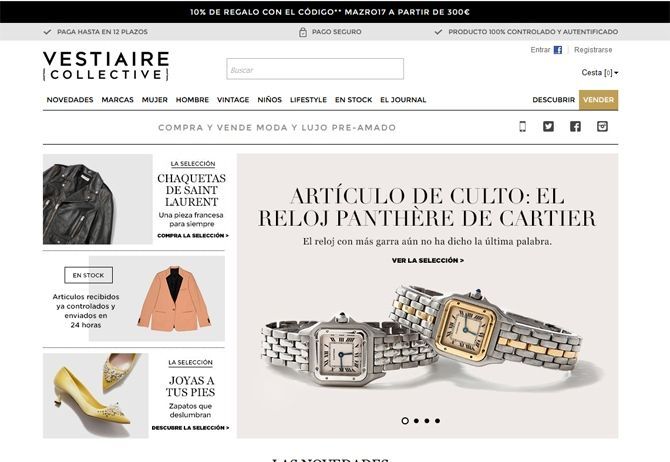Click the Buscar search field
The height and width of the screenshot is (462, 670).
coord(315,69)
